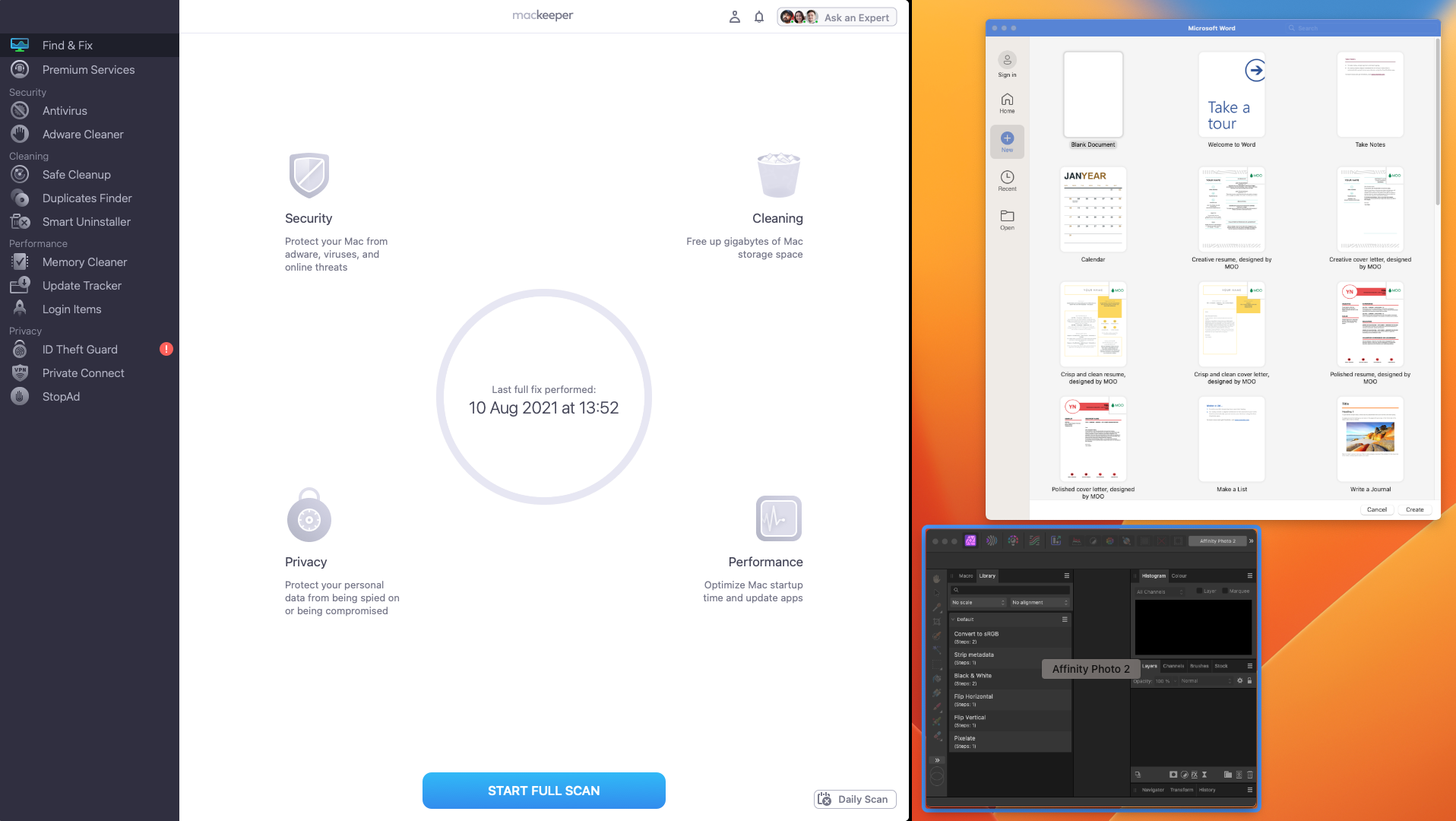This screenshot has height=821, width=1456.
Task: Open the History tab in Affinity Photo
Action: 1208,790
